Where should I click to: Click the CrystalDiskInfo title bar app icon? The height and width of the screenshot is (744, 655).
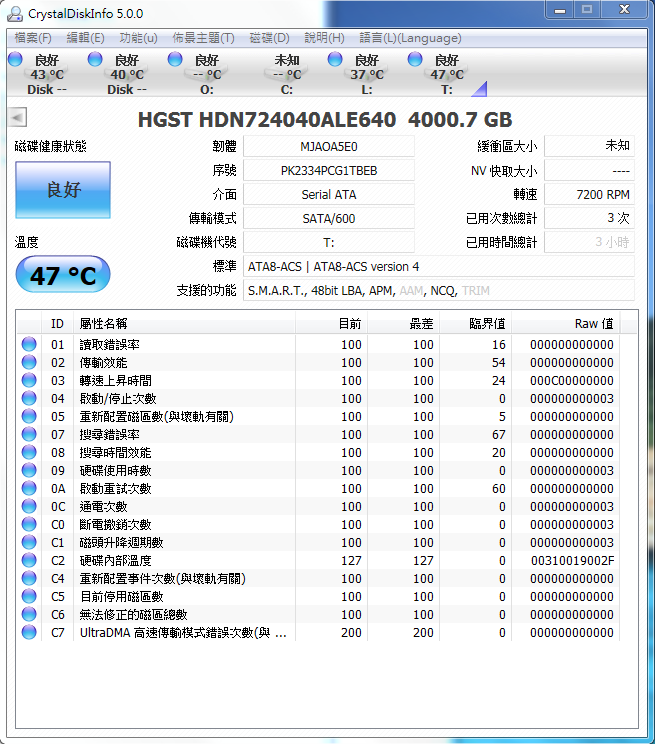pos(14,13)
